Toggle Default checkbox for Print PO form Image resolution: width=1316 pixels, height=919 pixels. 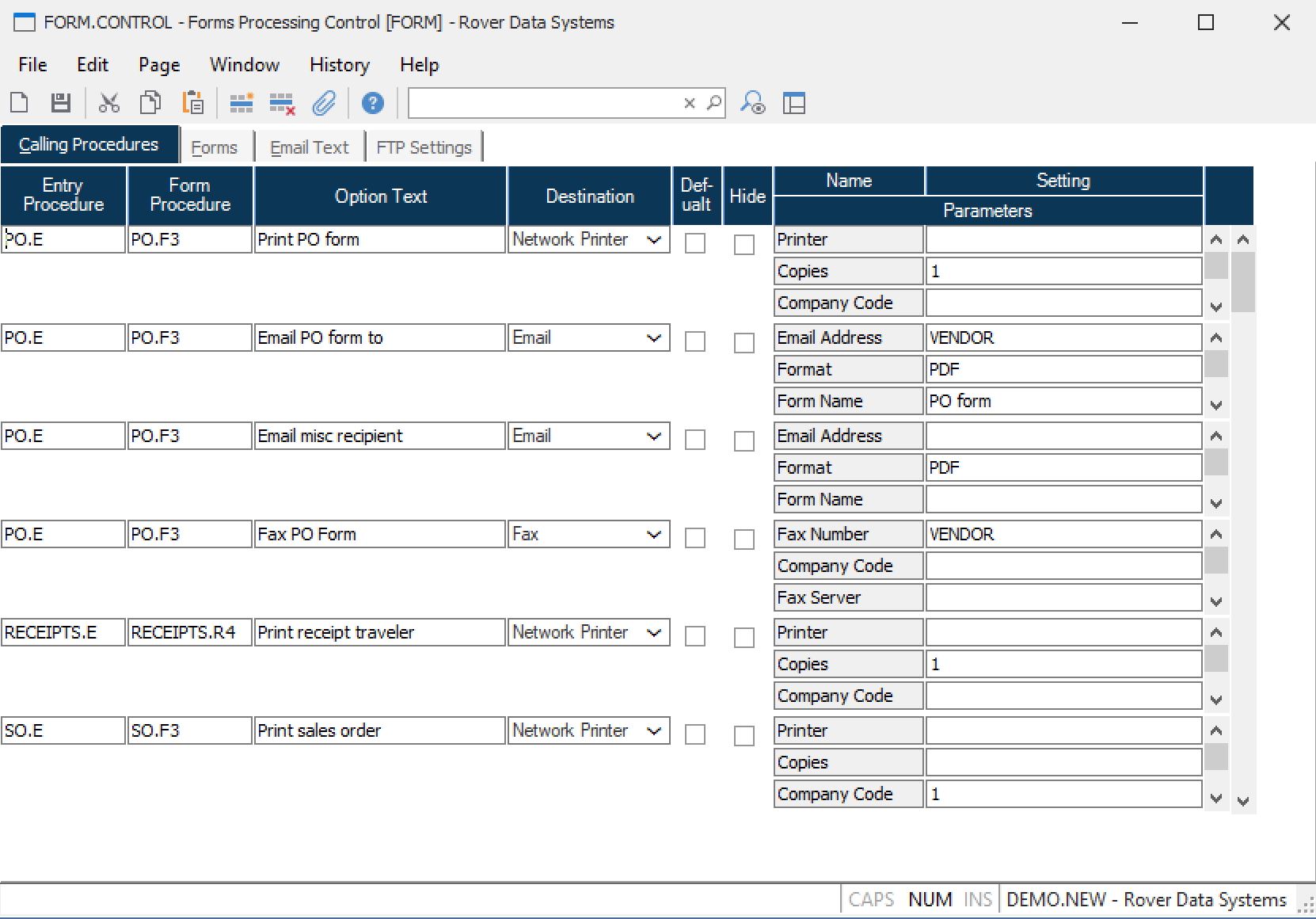point(695,243)
